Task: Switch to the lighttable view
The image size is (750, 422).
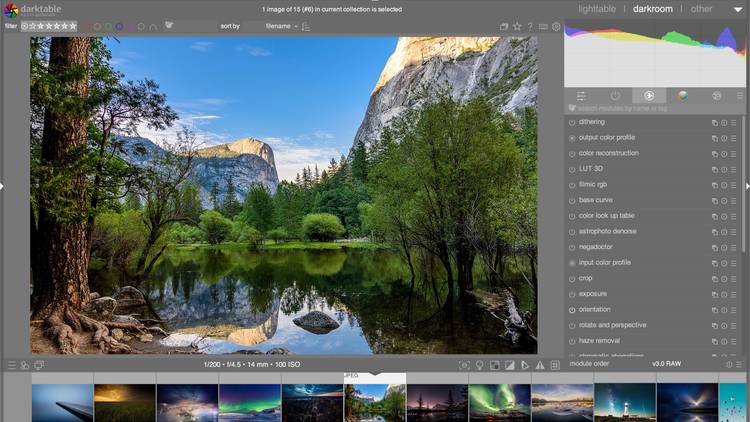Action: (x=596, y=9)
